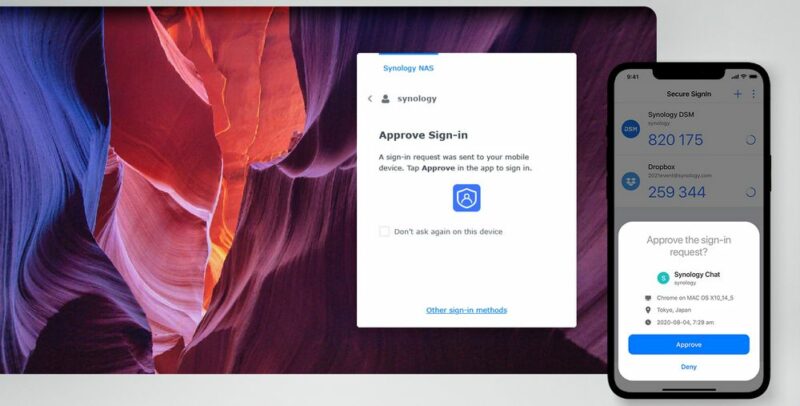Image resolution: width=800 pixels, height=406 pixels.
Task: Tick 'Don't ask again on this device'
Action: pos(384,232)
